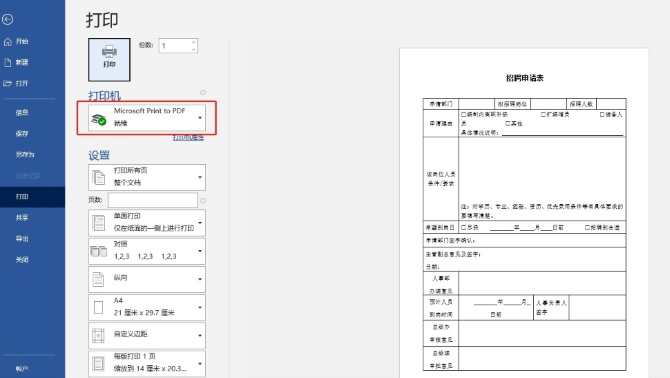
Task: Open the 自定义边距 custom margins dropdown
Action: 147,335
